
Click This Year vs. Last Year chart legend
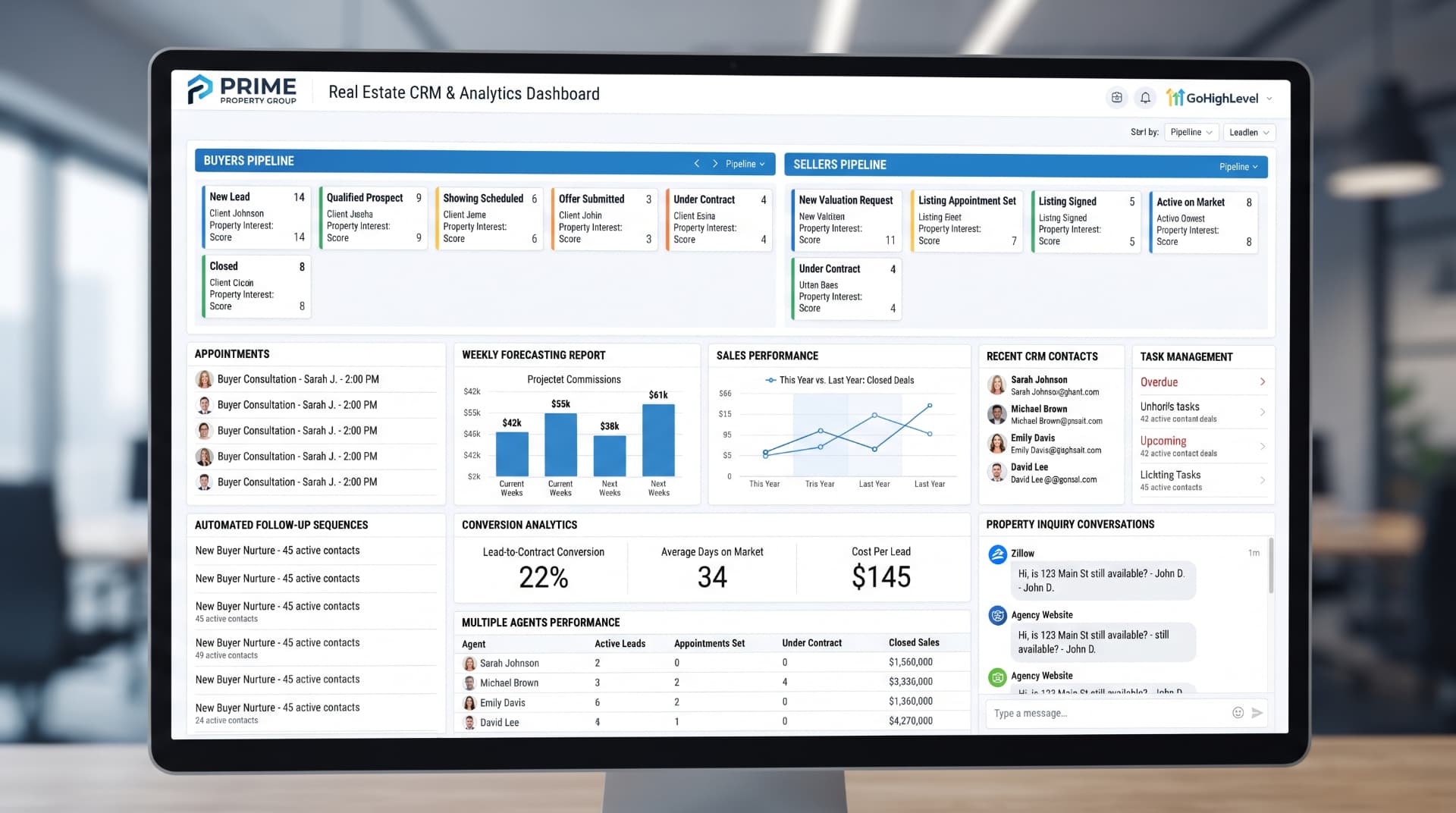point(839,380)
